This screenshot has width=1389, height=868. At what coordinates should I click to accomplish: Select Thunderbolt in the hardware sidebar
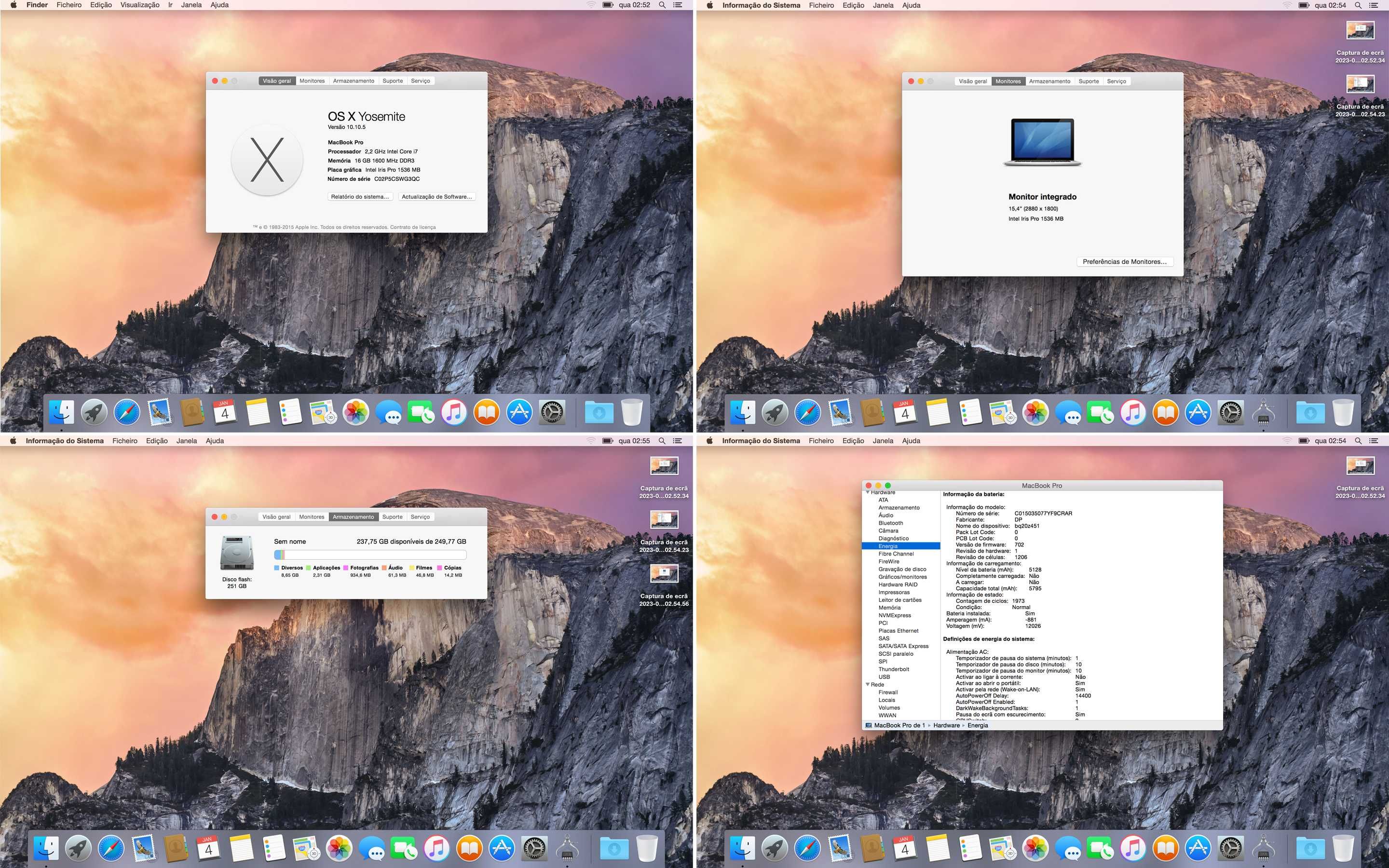pyautogui.click(x=894, y=669)
